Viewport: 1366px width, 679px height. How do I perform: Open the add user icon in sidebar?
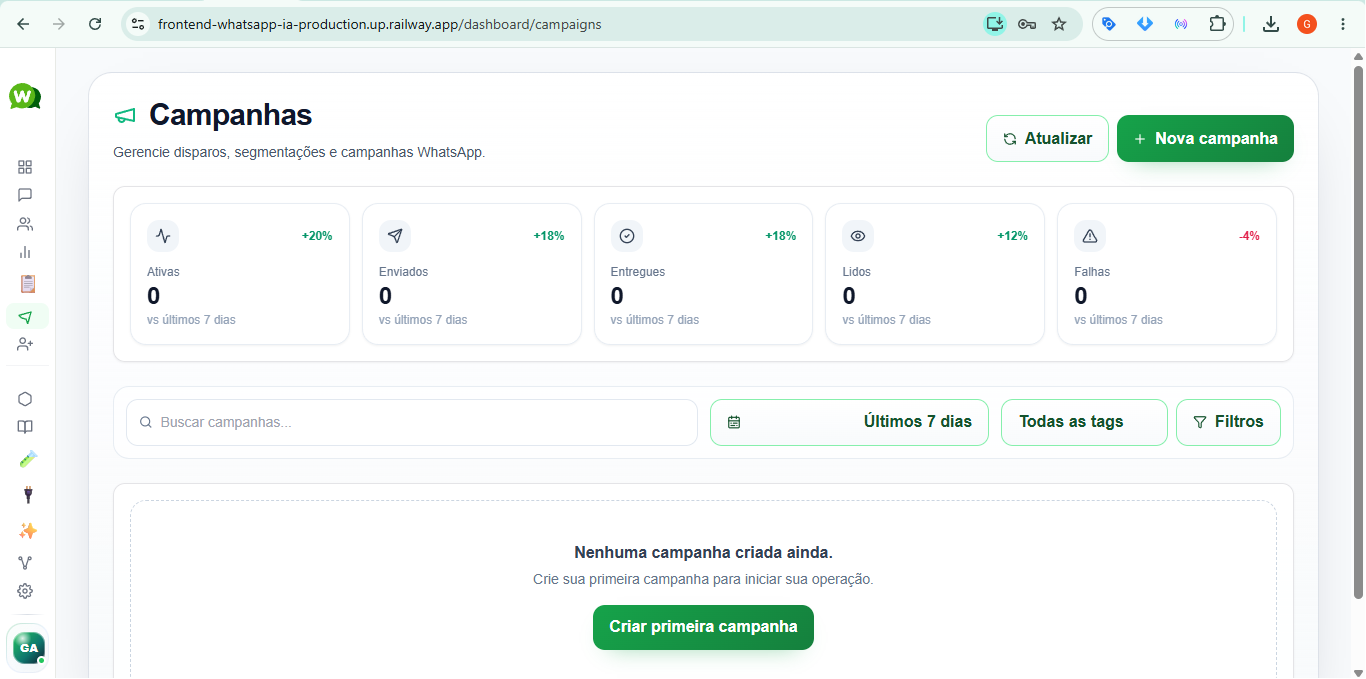[x=25, y=344]
